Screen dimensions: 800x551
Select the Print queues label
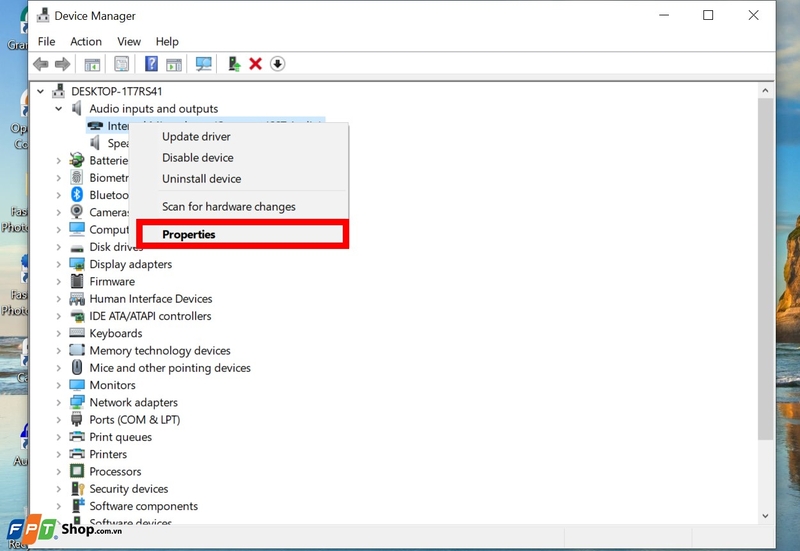point(120,437)
